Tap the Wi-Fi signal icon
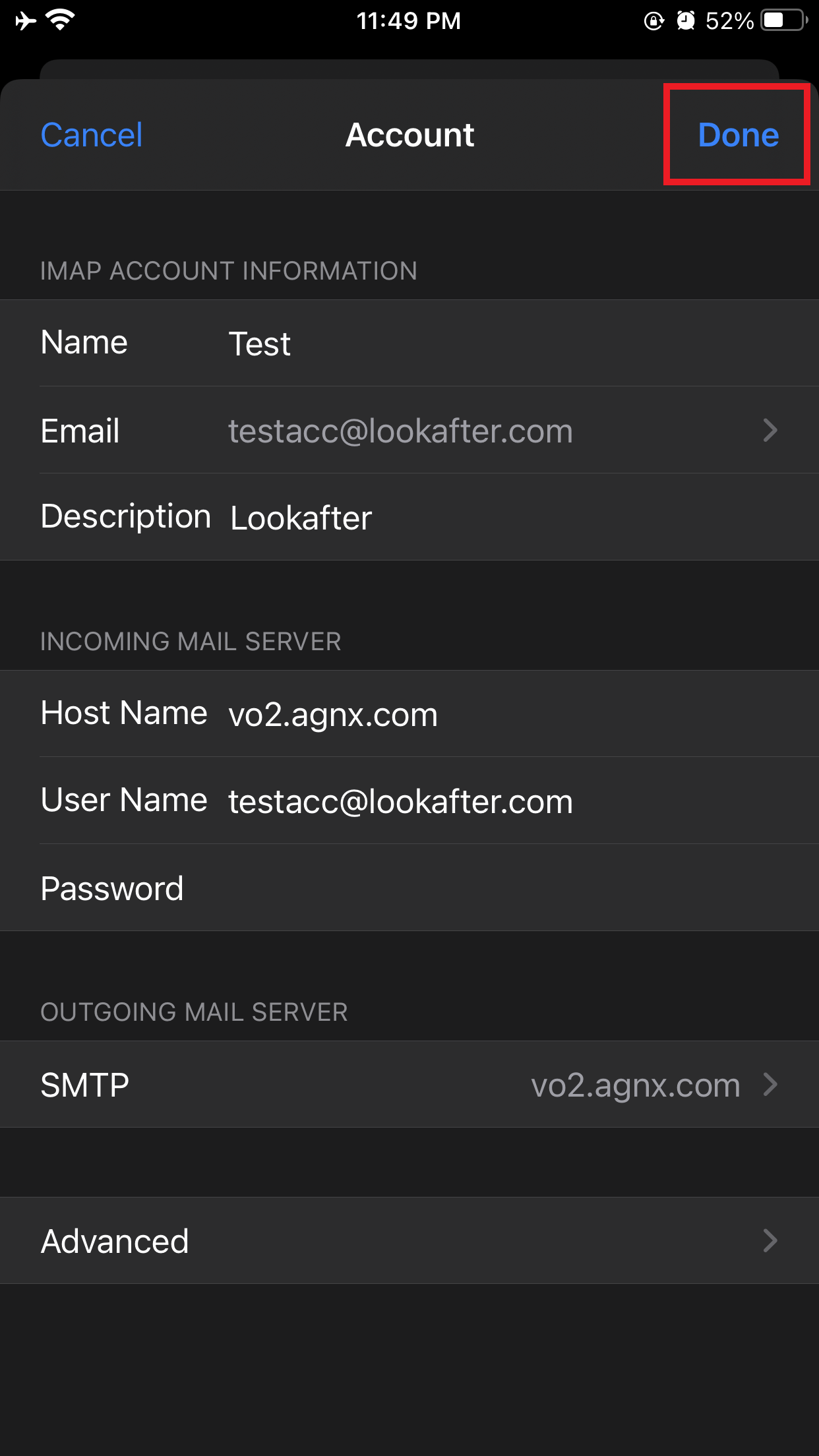This screenshot has width=819, height=1456. [x=61, y=21]
